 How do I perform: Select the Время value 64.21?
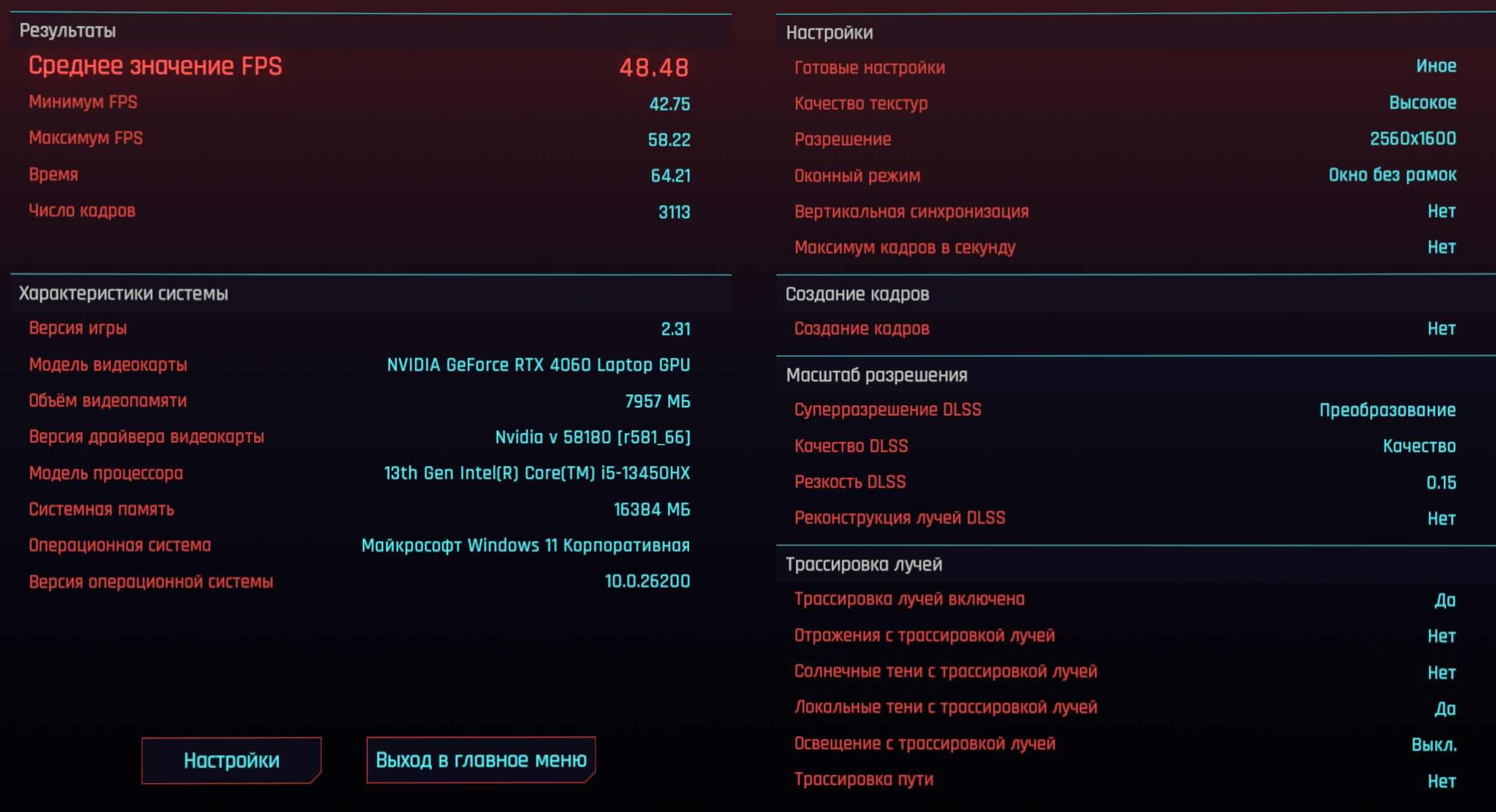670,175
